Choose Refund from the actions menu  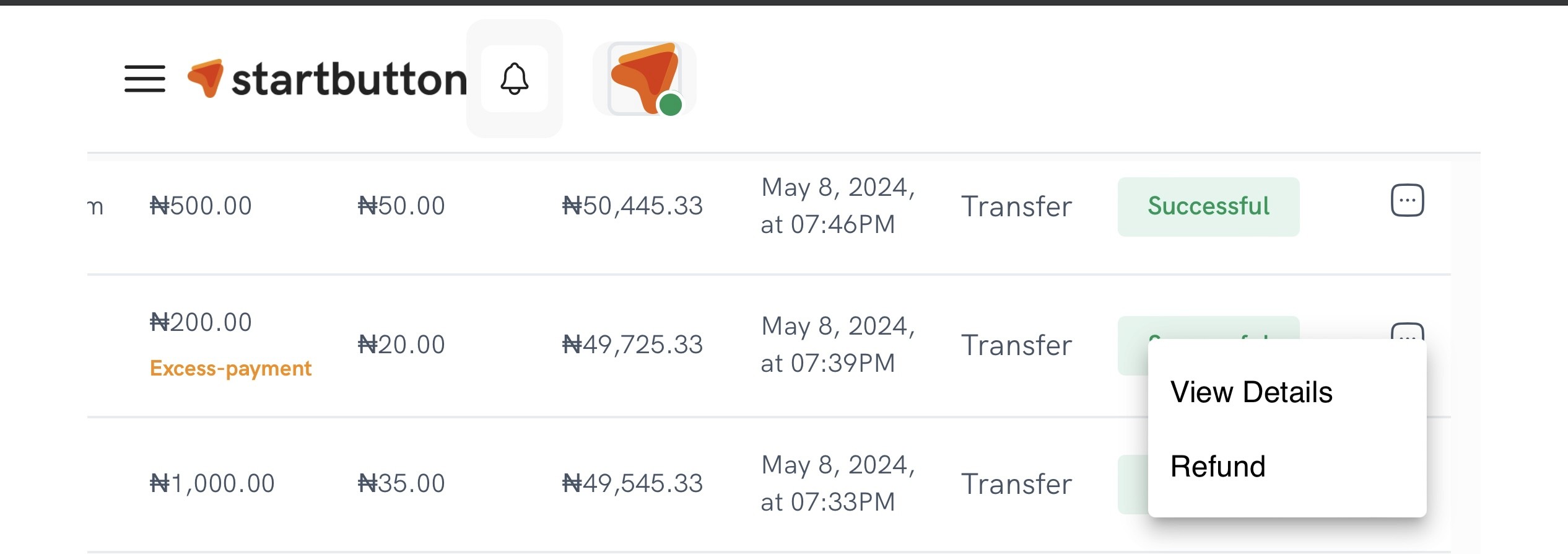(x=1217, y=467)
